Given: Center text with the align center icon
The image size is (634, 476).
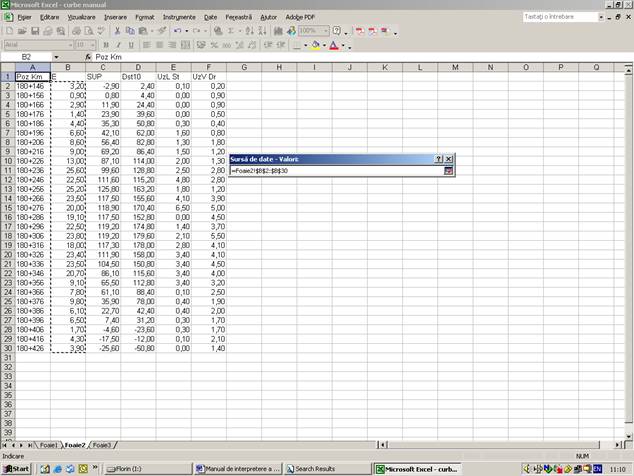Looking at the screenshot, I should click(161, 45).
